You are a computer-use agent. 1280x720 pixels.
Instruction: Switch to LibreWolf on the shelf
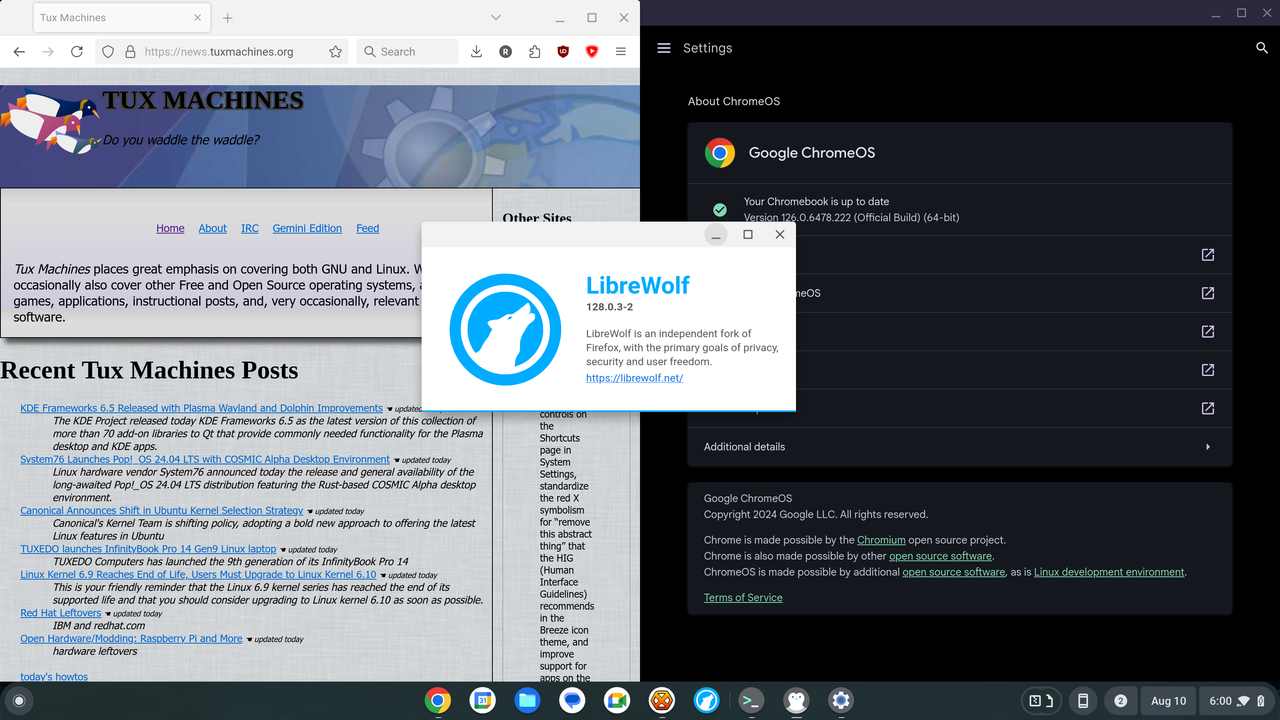tap(707, 701)
